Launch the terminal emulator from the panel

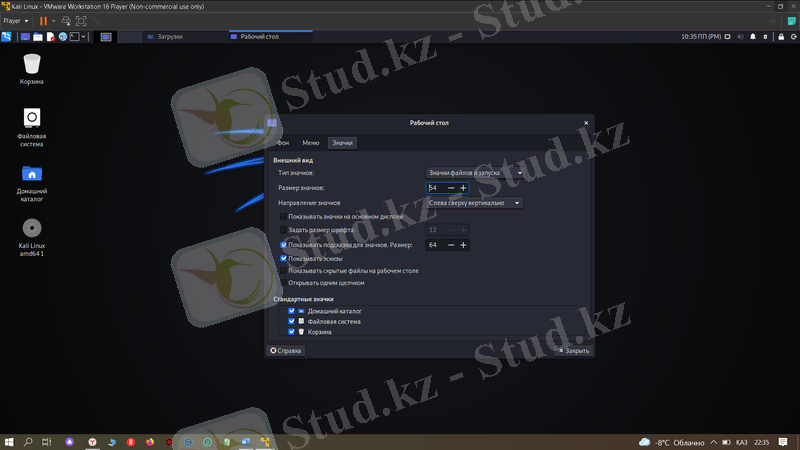pyautogui.click(x=73, y=37)
